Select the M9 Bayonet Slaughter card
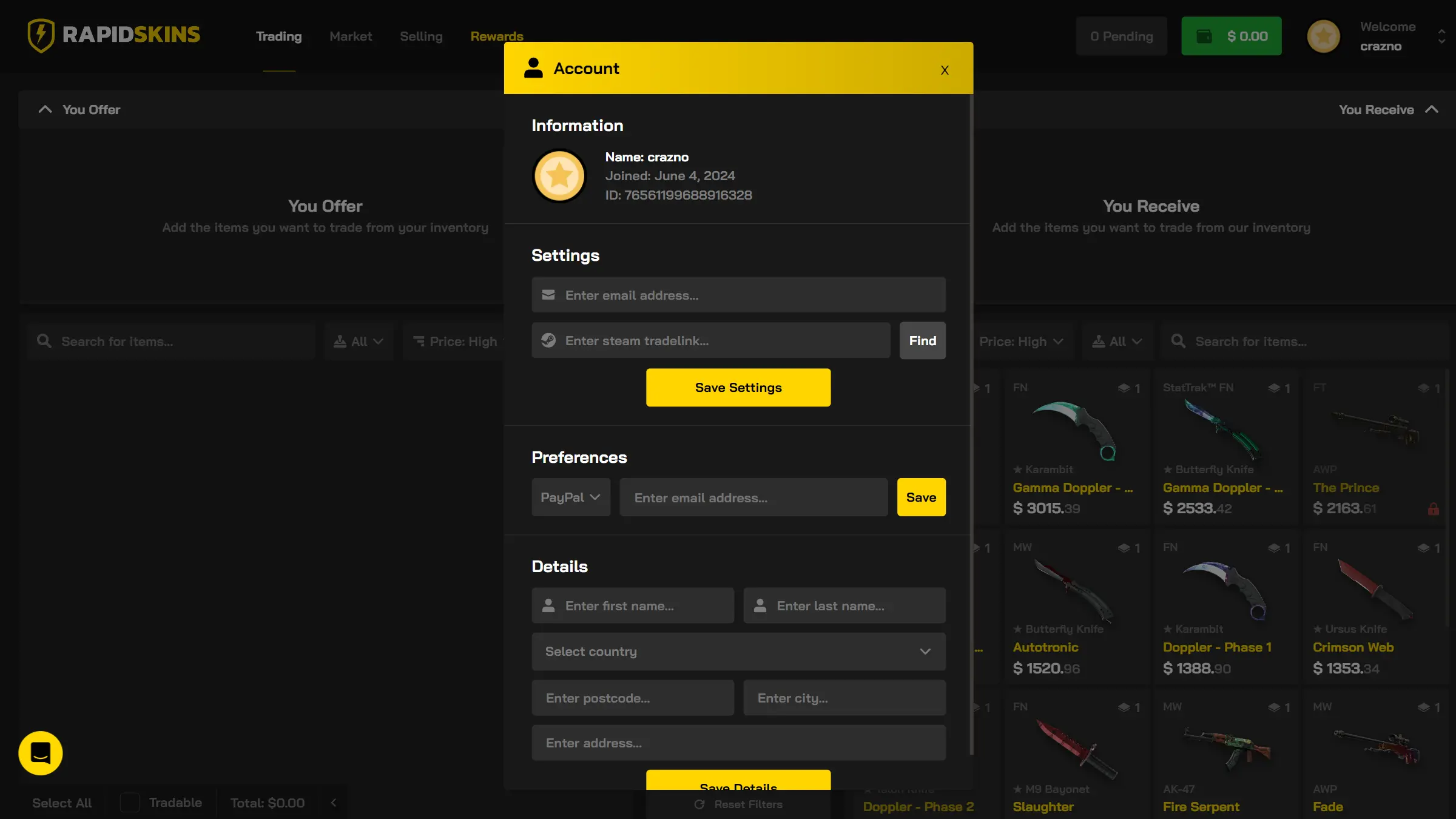Viewport: 1456px width, 819px height. pos(1077,755)
